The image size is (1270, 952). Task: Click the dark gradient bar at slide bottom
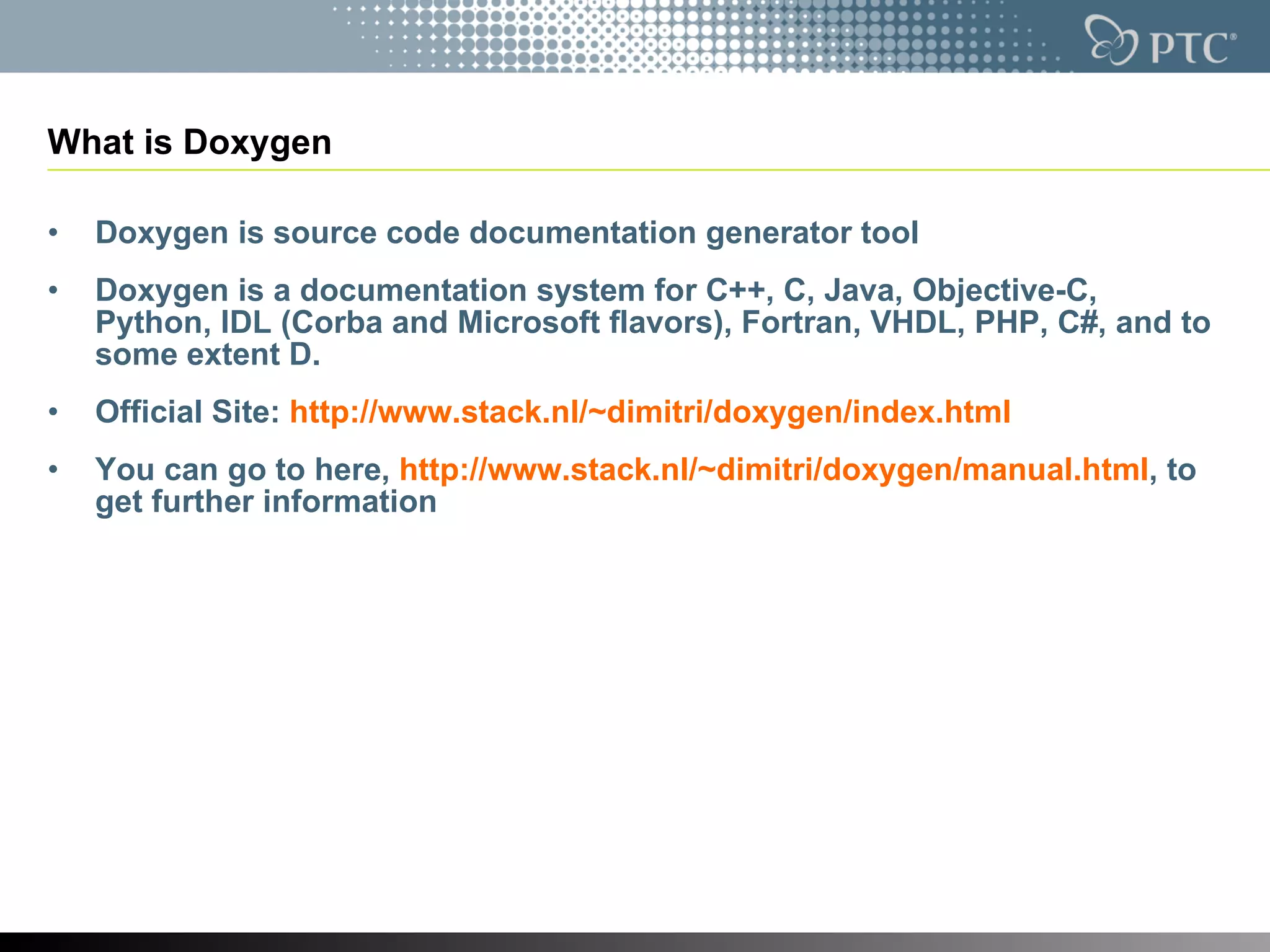[x=635, y=941]
